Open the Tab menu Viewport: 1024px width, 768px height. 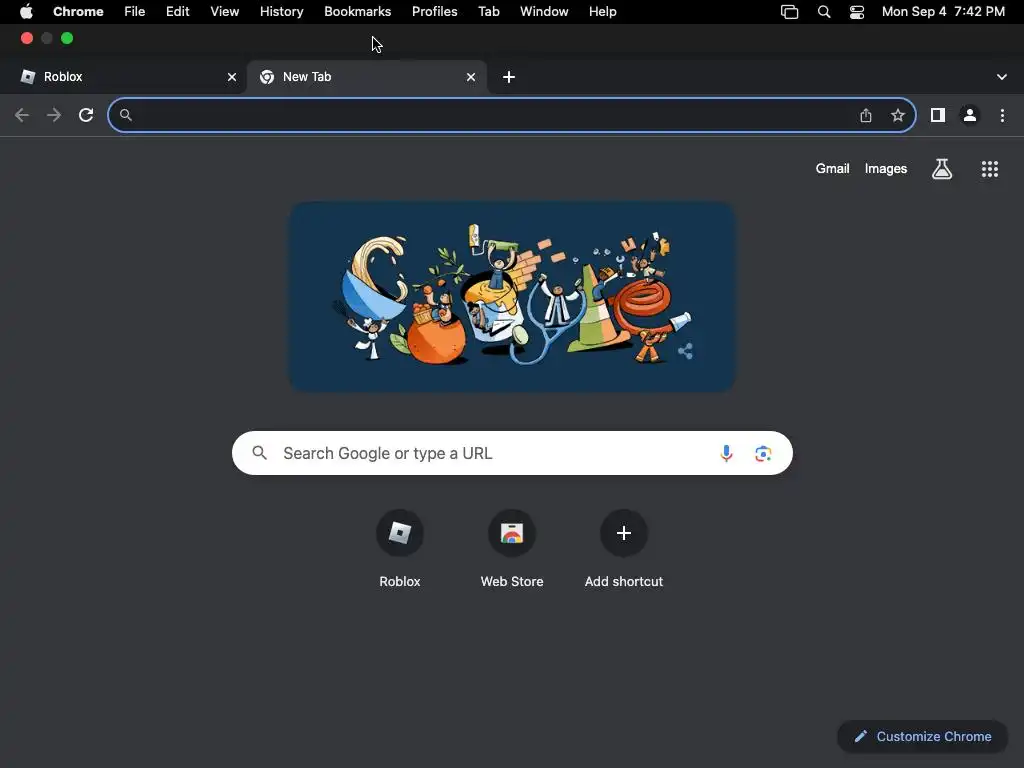click(488, 12)
